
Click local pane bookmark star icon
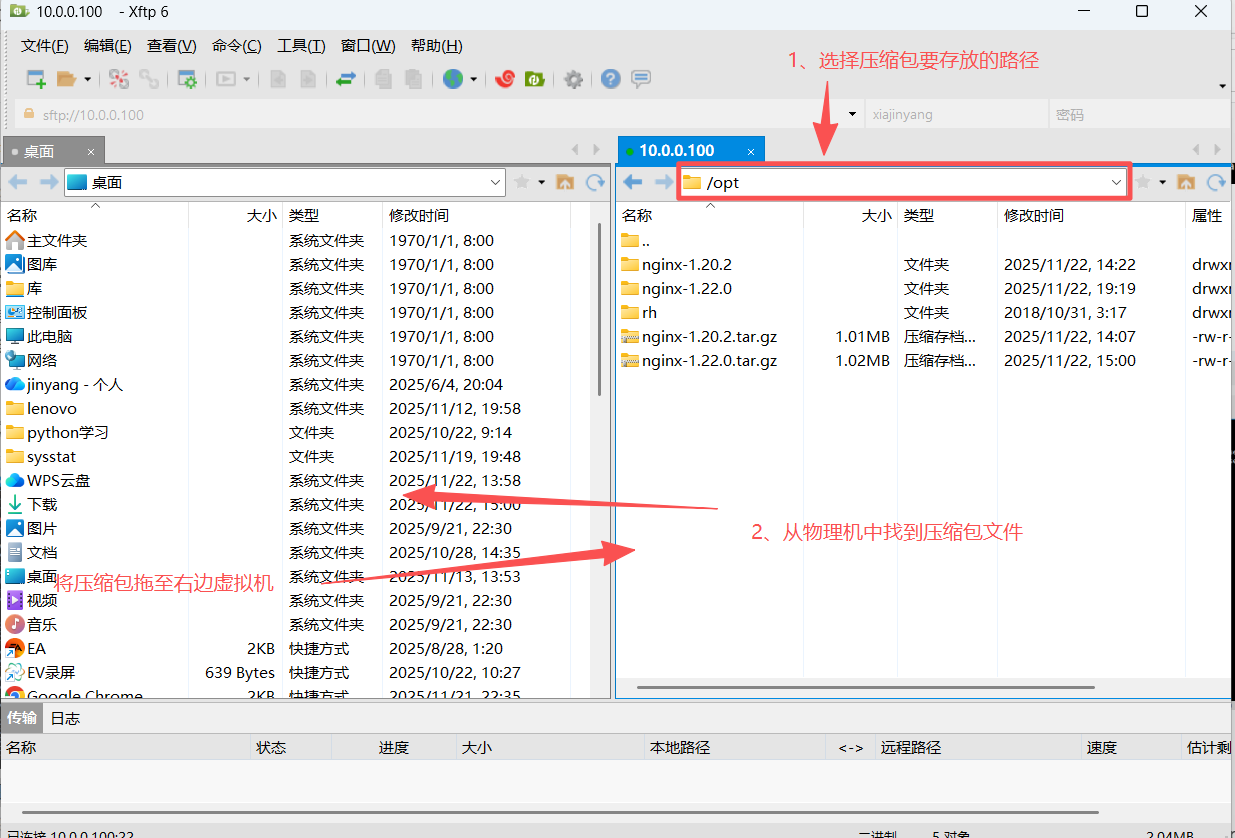click(x=522, y=182)
